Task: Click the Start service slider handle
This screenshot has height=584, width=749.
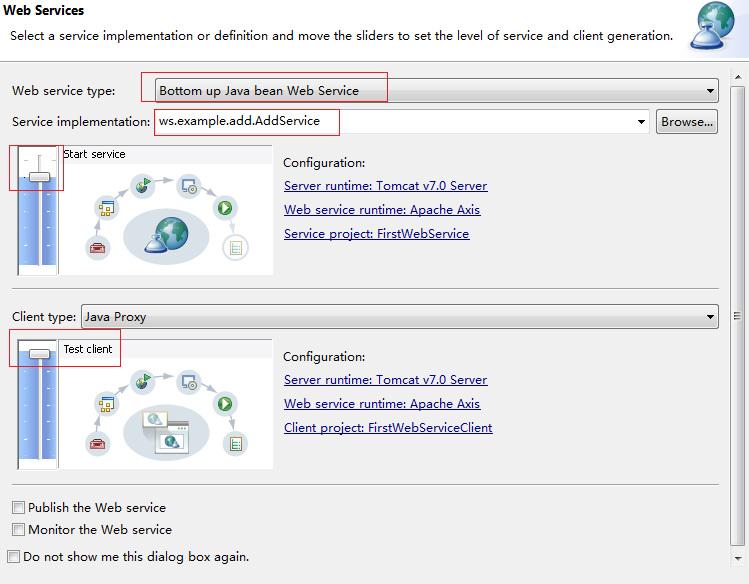Action: pos(39,177)
